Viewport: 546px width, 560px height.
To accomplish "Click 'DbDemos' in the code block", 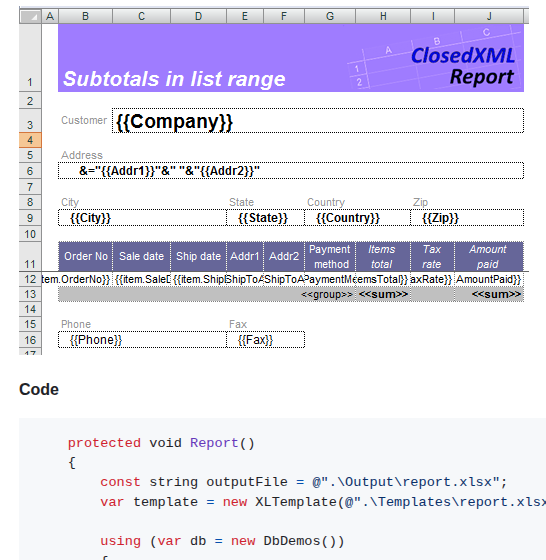I will [292, 541].
